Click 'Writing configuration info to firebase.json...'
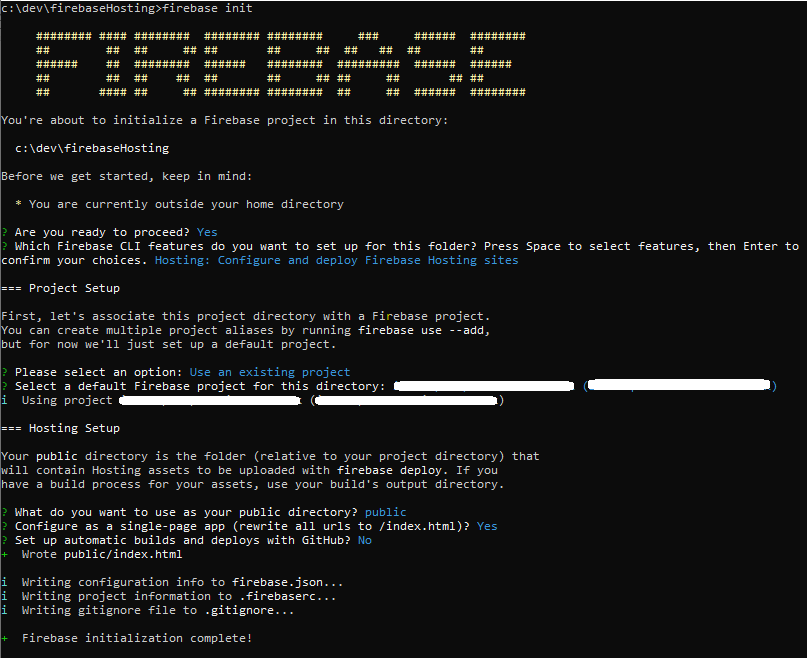The width and height of the screenshot is (808, 658). [x=182, y=582]
